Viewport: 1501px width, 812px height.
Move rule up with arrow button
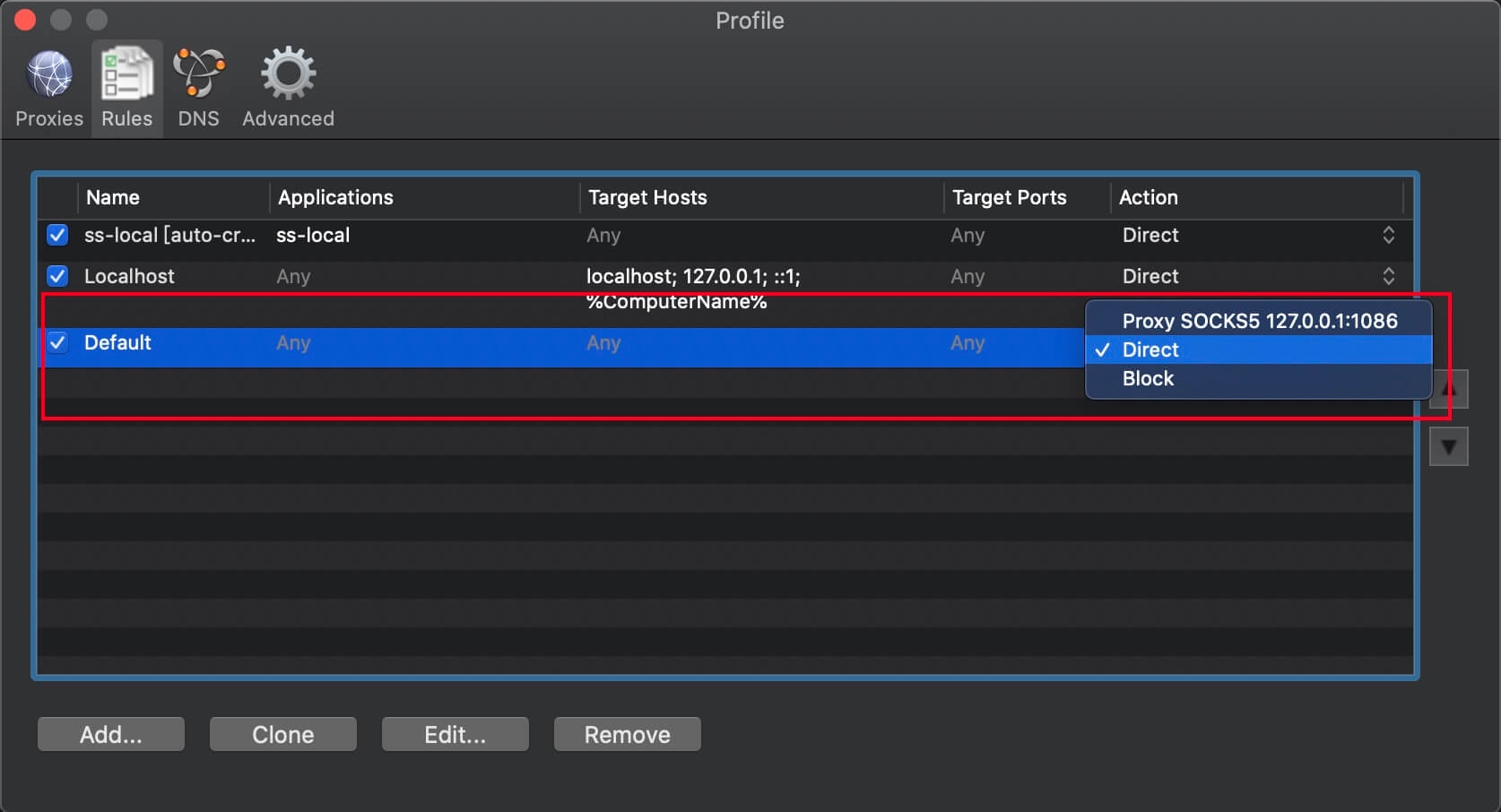(1448, 390)
